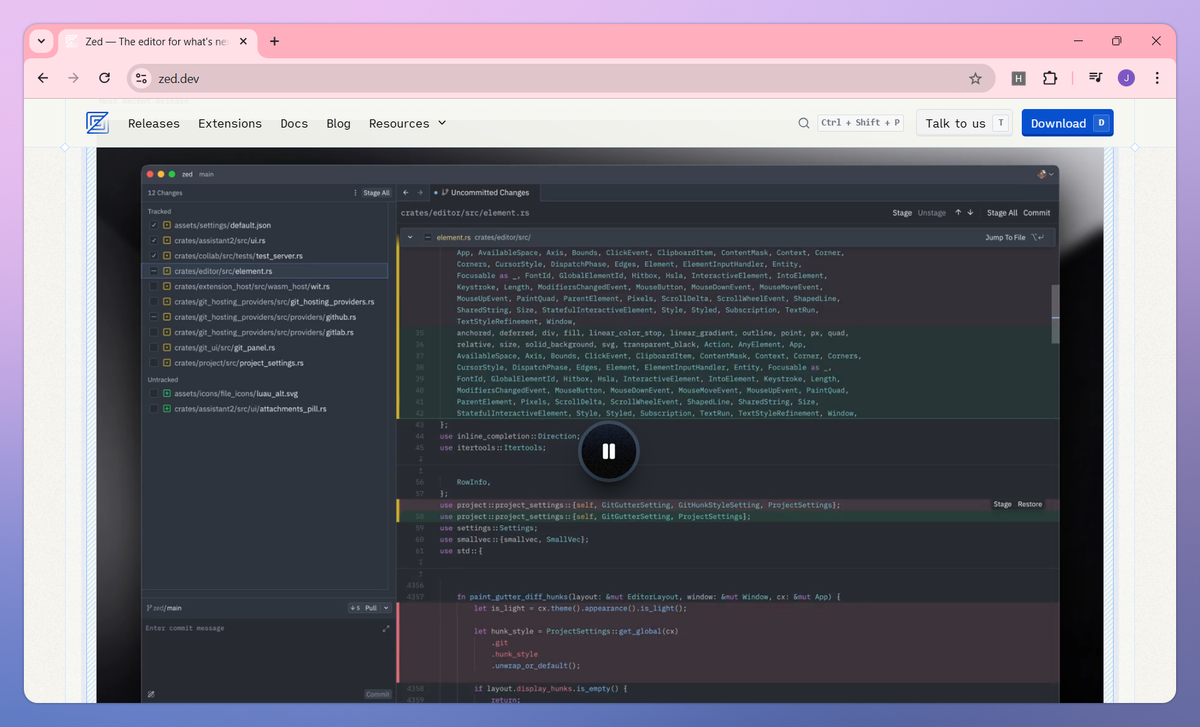Navigate to the Blog
The width and height of the screenshot is (1200, 727).
338,123
